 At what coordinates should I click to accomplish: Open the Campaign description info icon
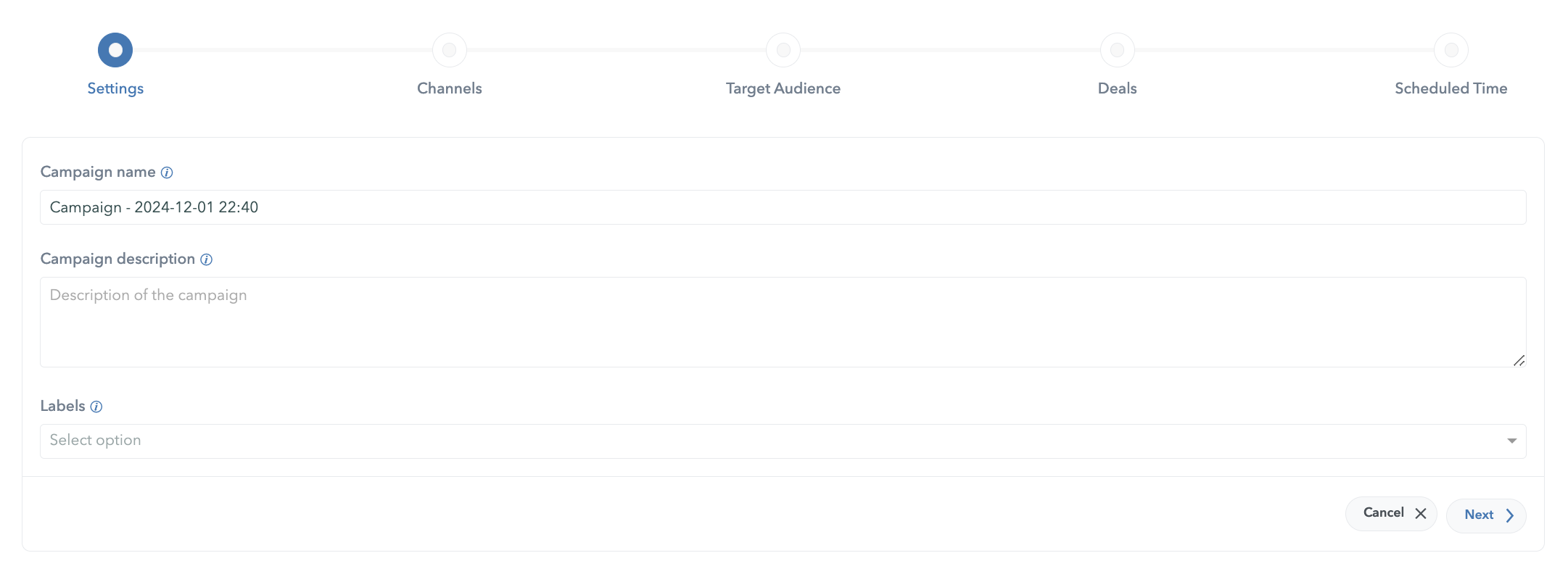pos(206,259)
